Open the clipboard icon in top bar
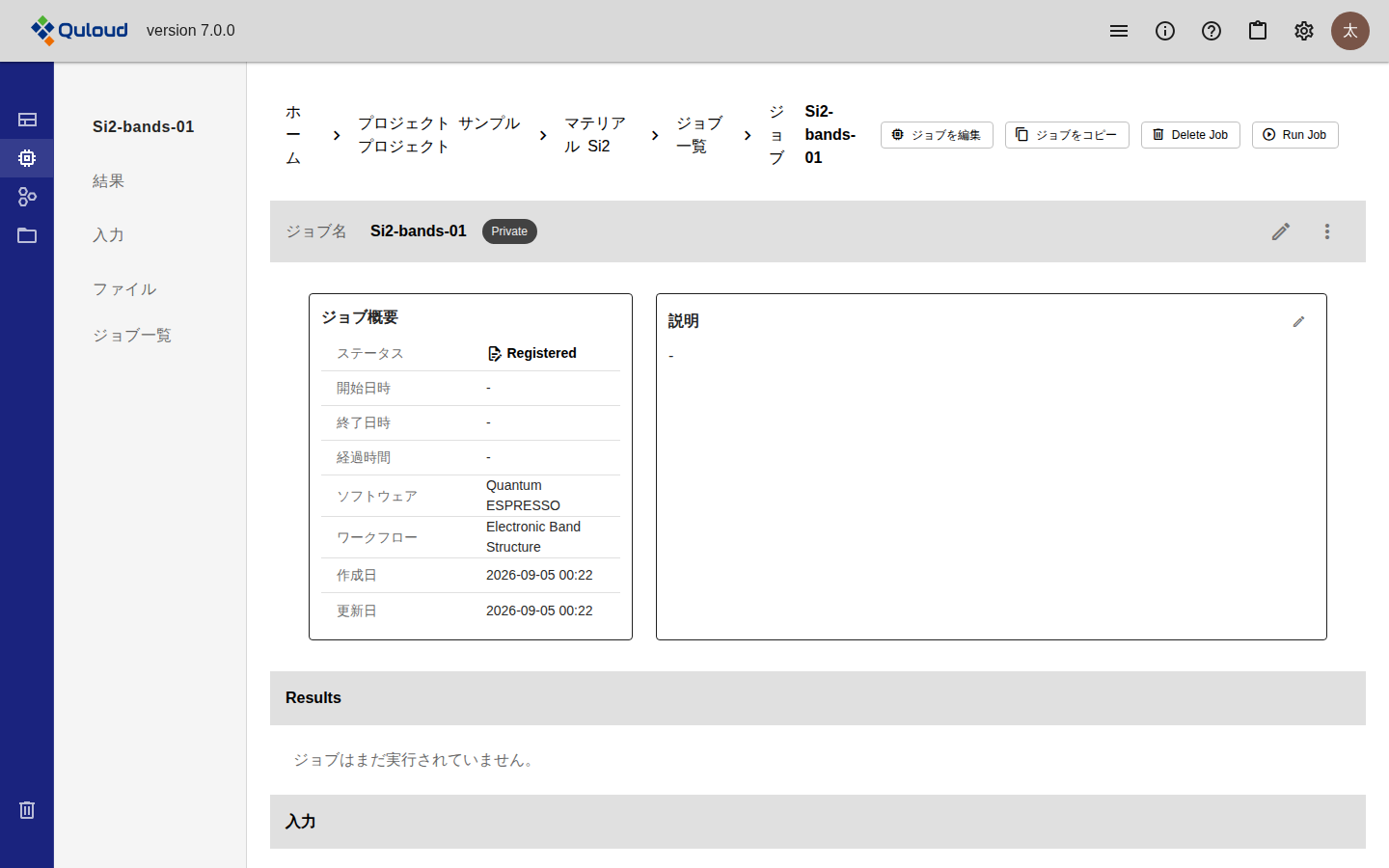The image size is (1389, 868). [x=1258, y=31]
